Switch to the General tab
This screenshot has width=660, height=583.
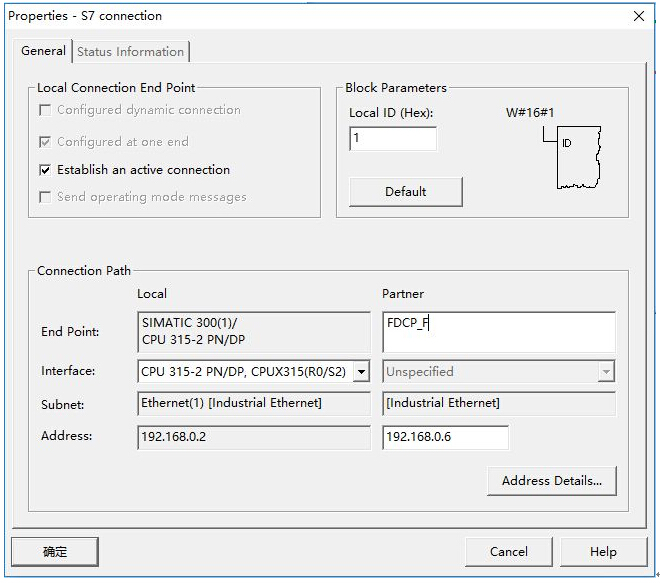pos(43,51)
